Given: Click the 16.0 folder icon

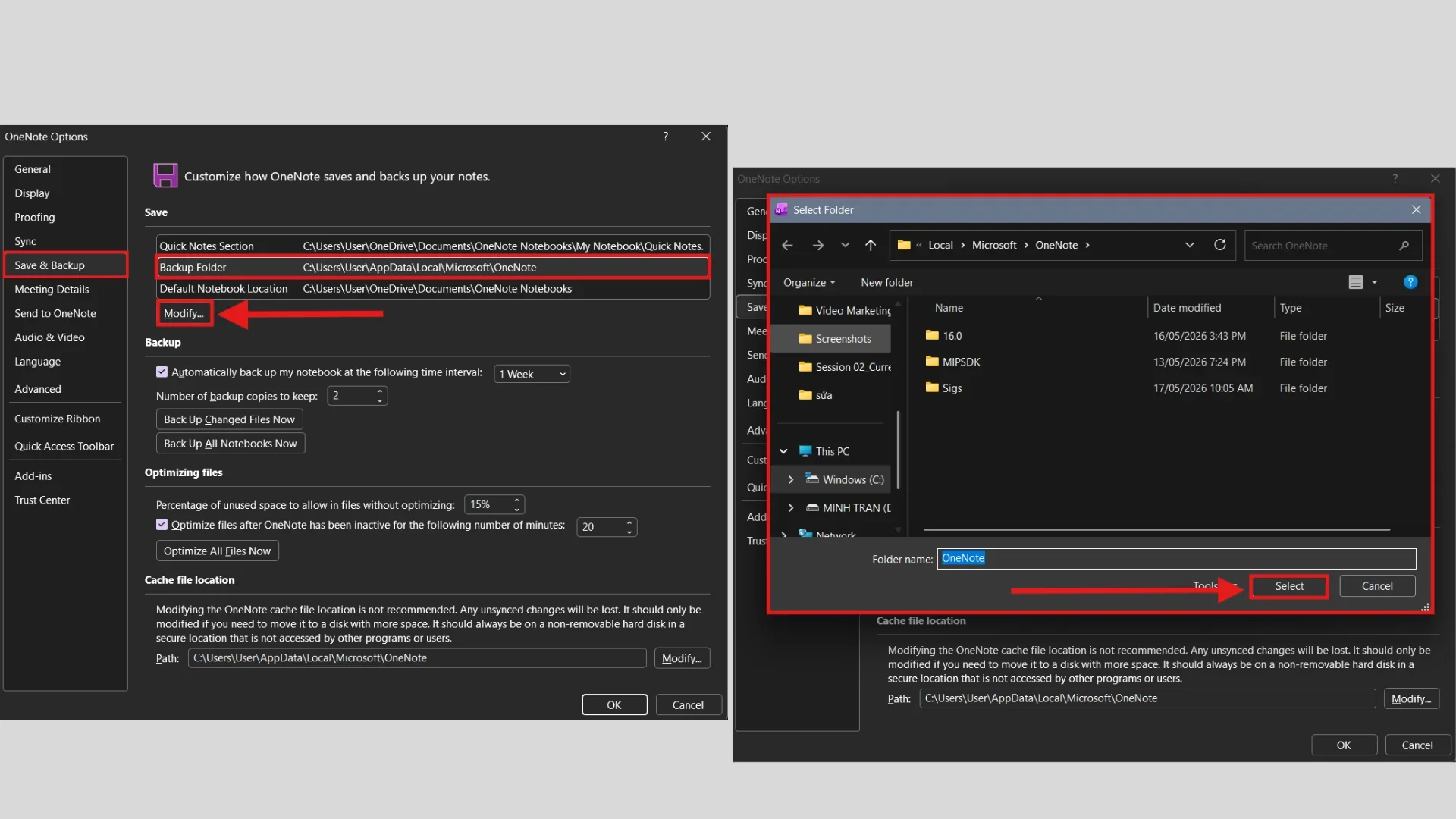Looking at the screenshot, I should click(x=932, y=335).
